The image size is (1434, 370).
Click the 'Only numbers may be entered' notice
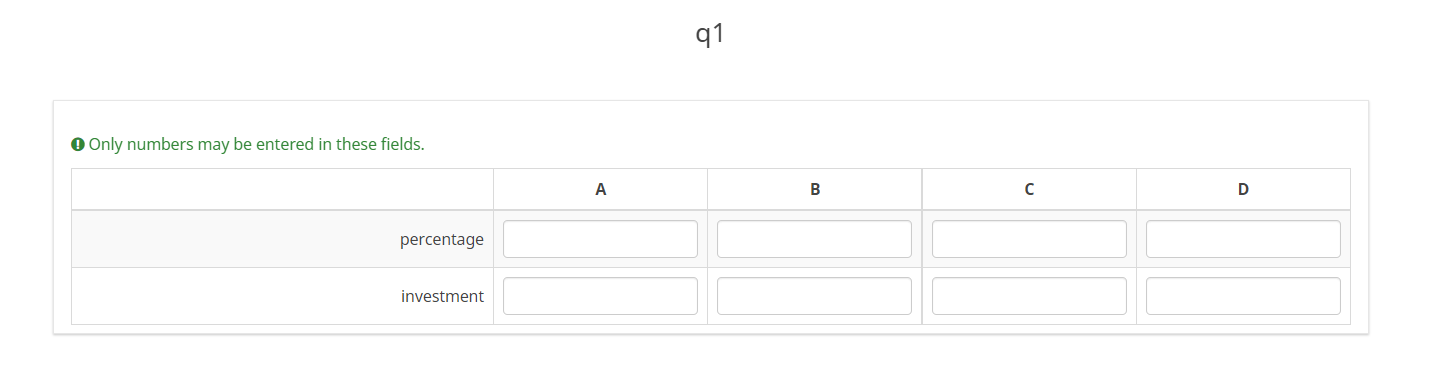click(248, 144)
